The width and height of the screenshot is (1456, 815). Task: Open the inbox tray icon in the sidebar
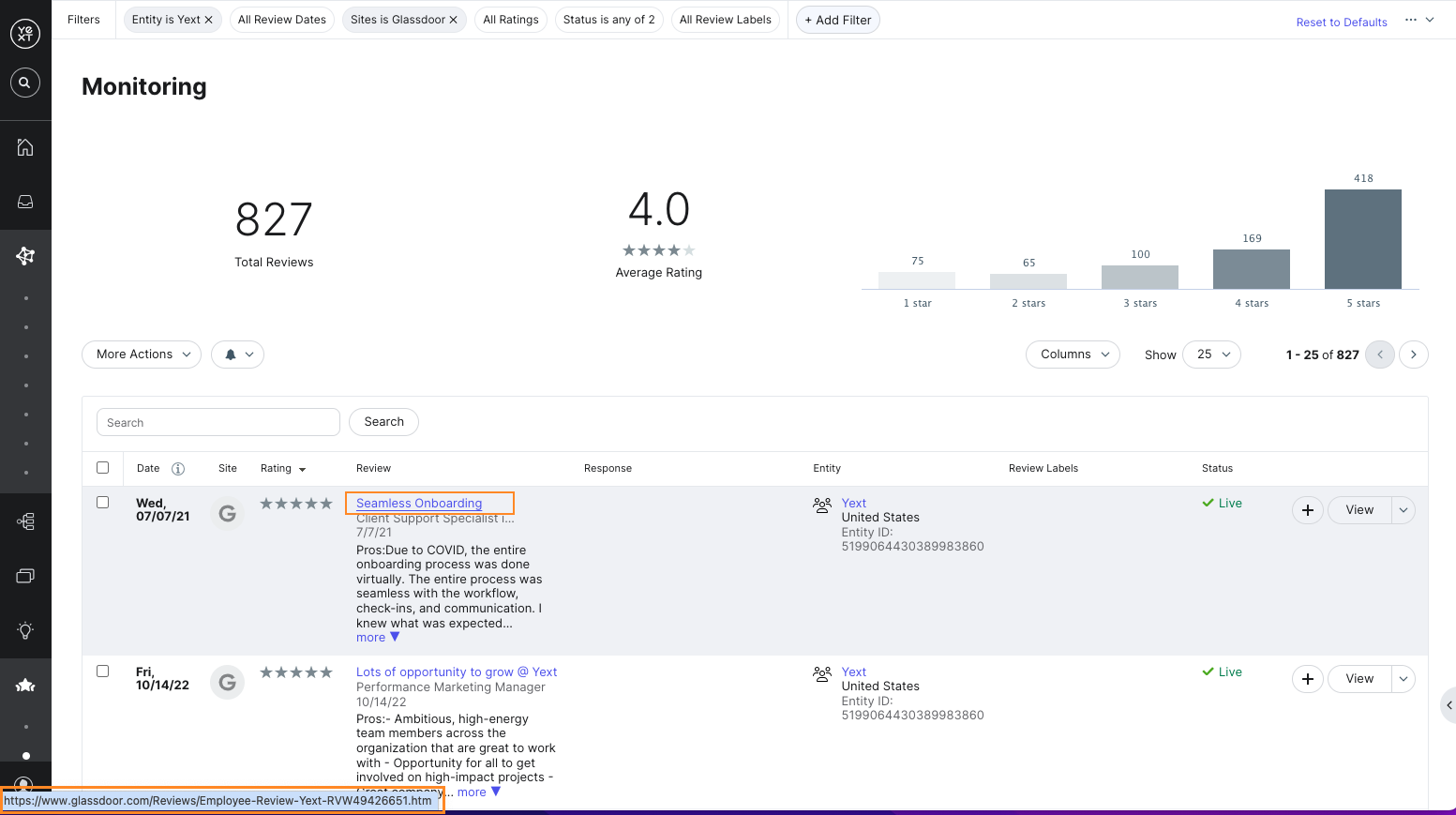[25, 202]
